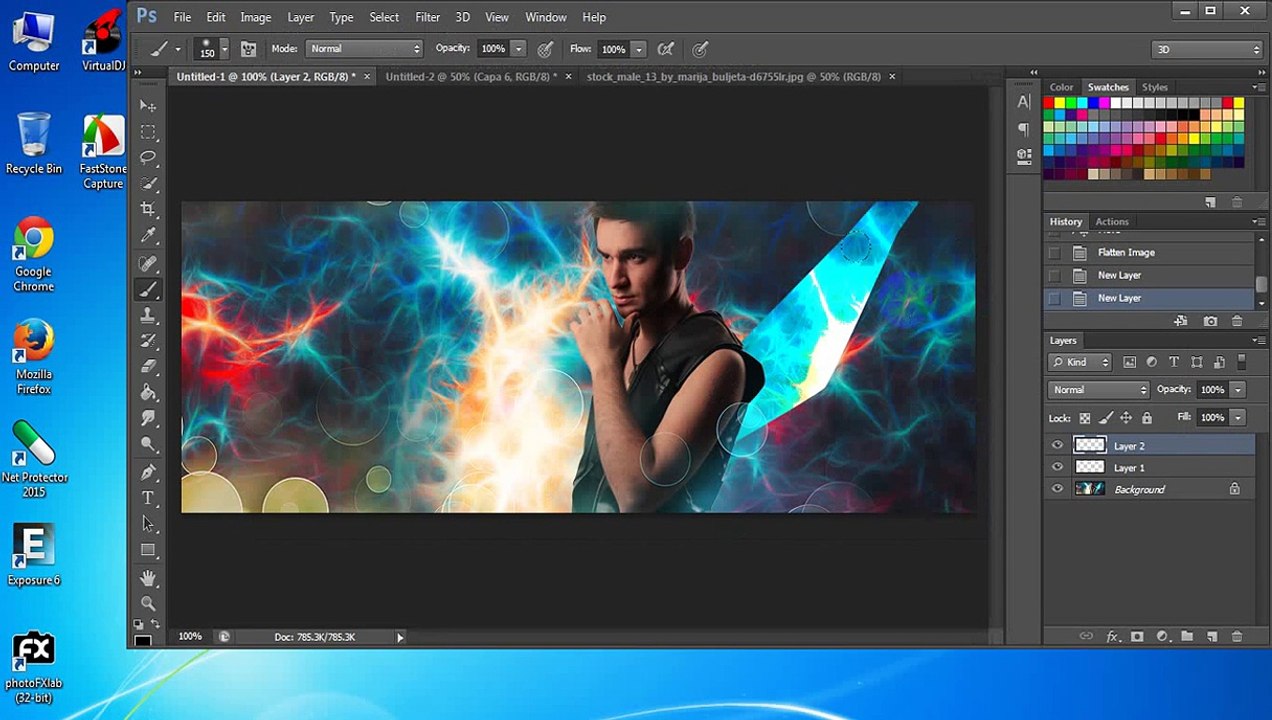Select the Pen tool
The width and height of the screenshot is (1272, 720).
point(148,472)
